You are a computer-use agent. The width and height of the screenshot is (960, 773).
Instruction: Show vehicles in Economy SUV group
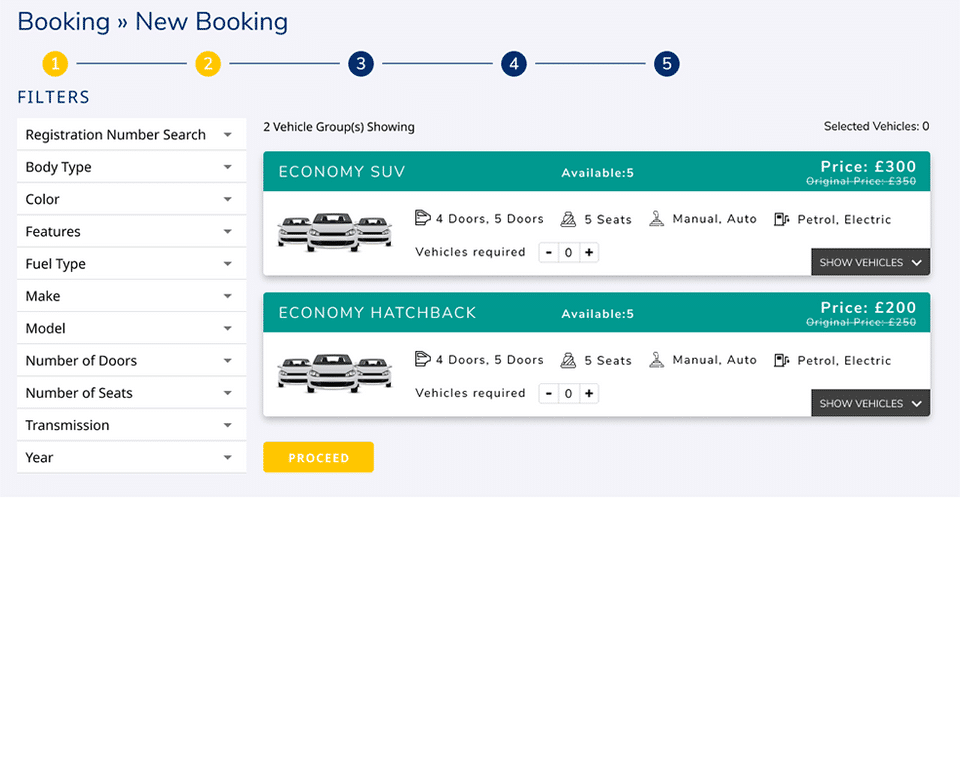click(x=870, y=263)
